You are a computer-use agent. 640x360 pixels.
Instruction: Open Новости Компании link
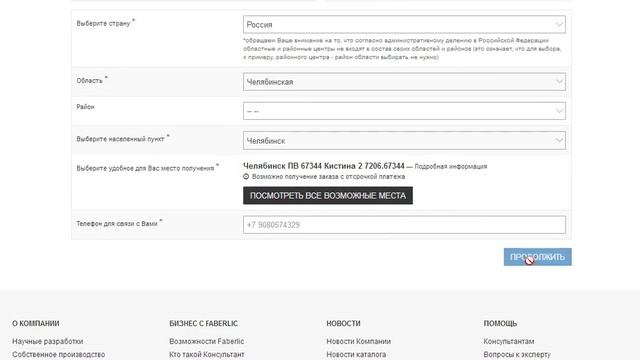(359, 341)
